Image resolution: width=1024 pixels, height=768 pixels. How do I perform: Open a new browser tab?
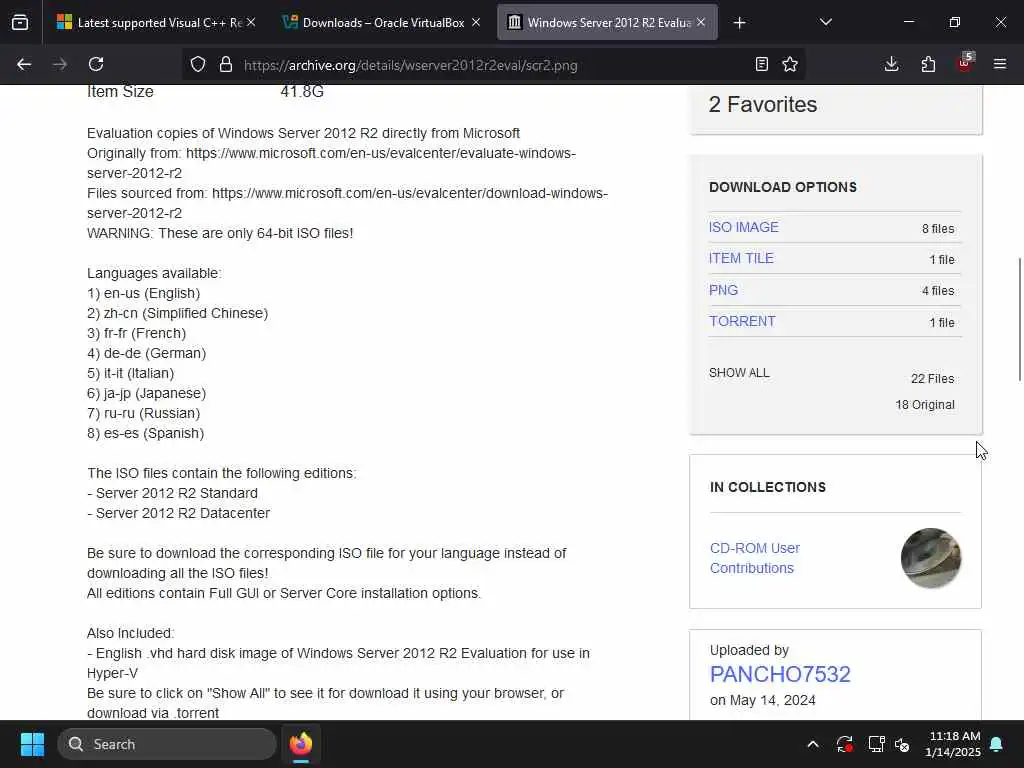pos(739,23)
